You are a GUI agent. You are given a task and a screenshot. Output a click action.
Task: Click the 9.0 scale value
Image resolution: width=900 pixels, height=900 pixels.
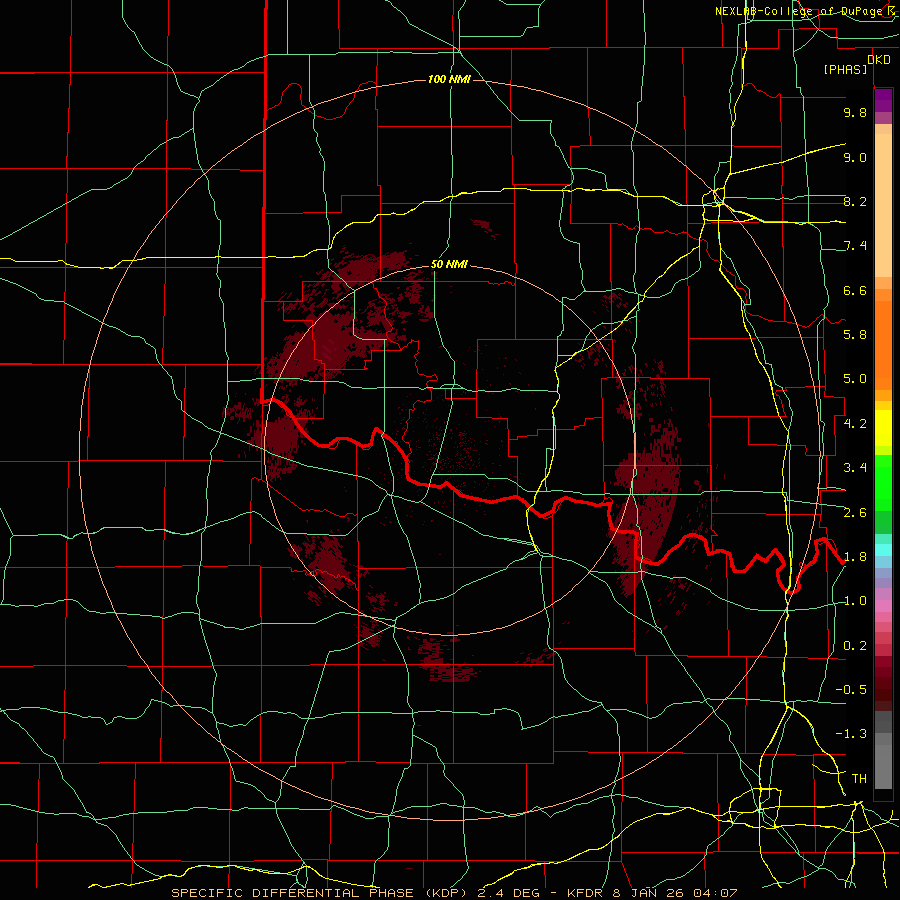(855, 157)
